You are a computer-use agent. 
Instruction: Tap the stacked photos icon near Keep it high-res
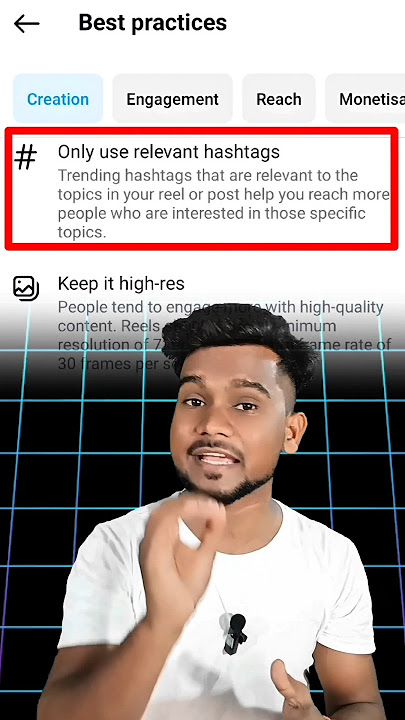point(26,288)
